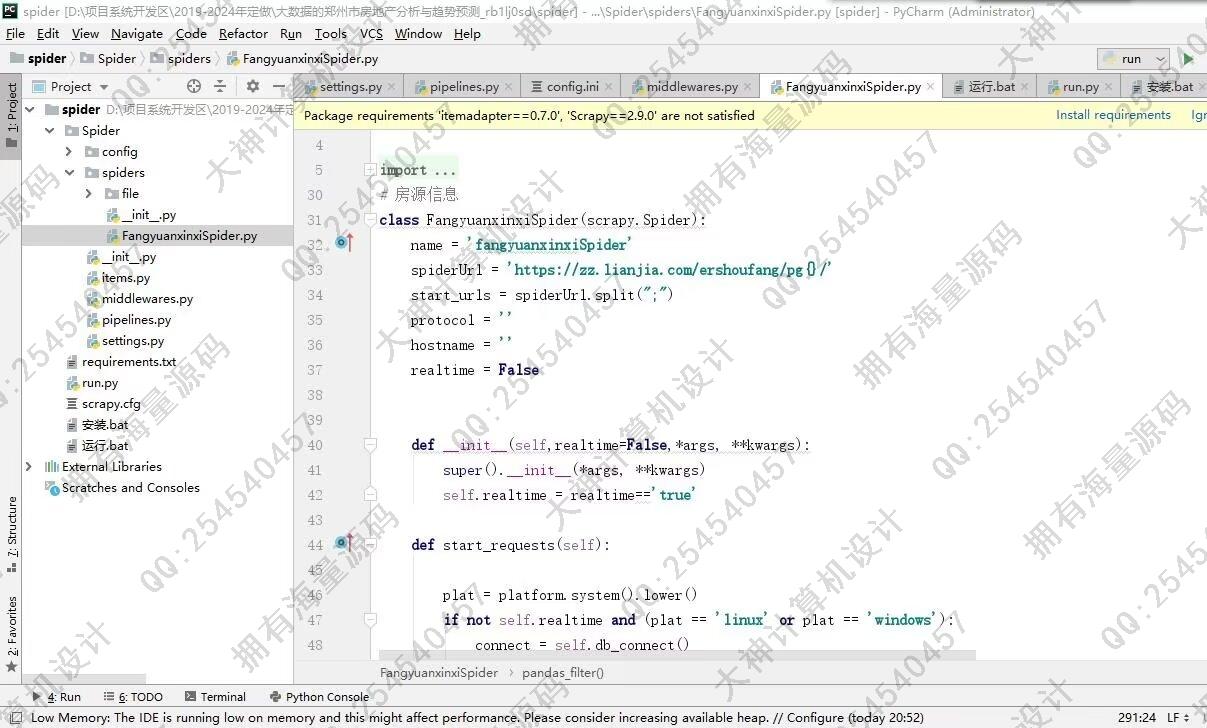Open the 7: Structure side tool window
Screen dimensions: 1207x728
point(11,534)
